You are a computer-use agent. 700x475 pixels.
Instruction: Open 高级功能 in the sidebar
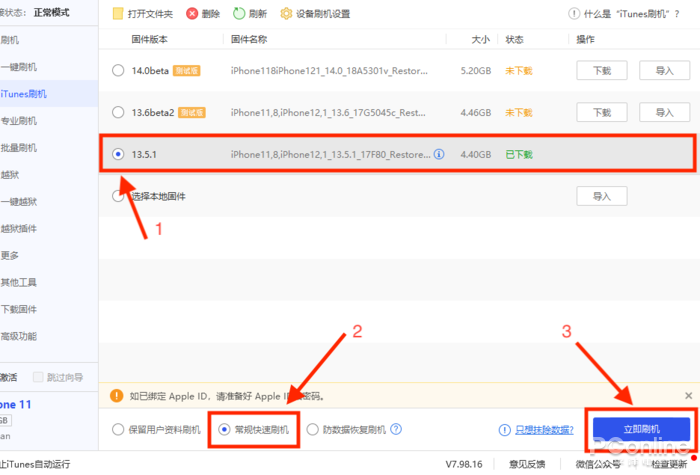(19, 336)
